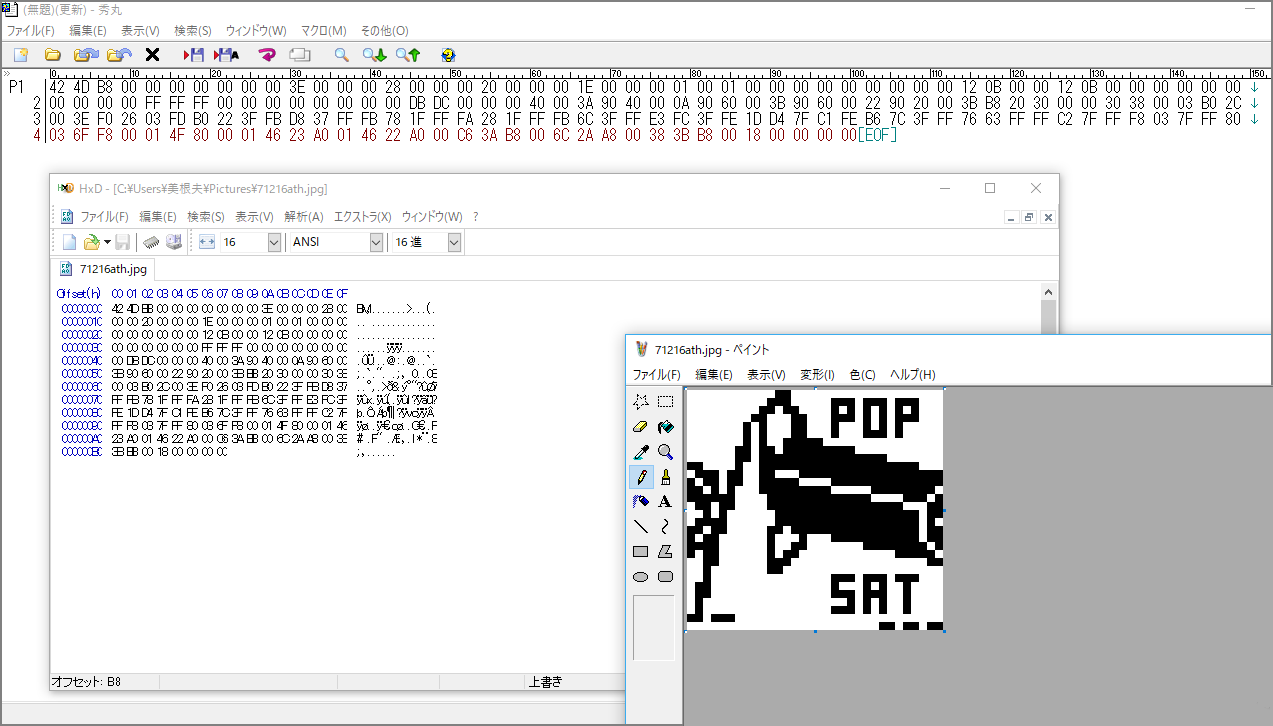Select the Polygon tool in Paint

pos(665,551)
